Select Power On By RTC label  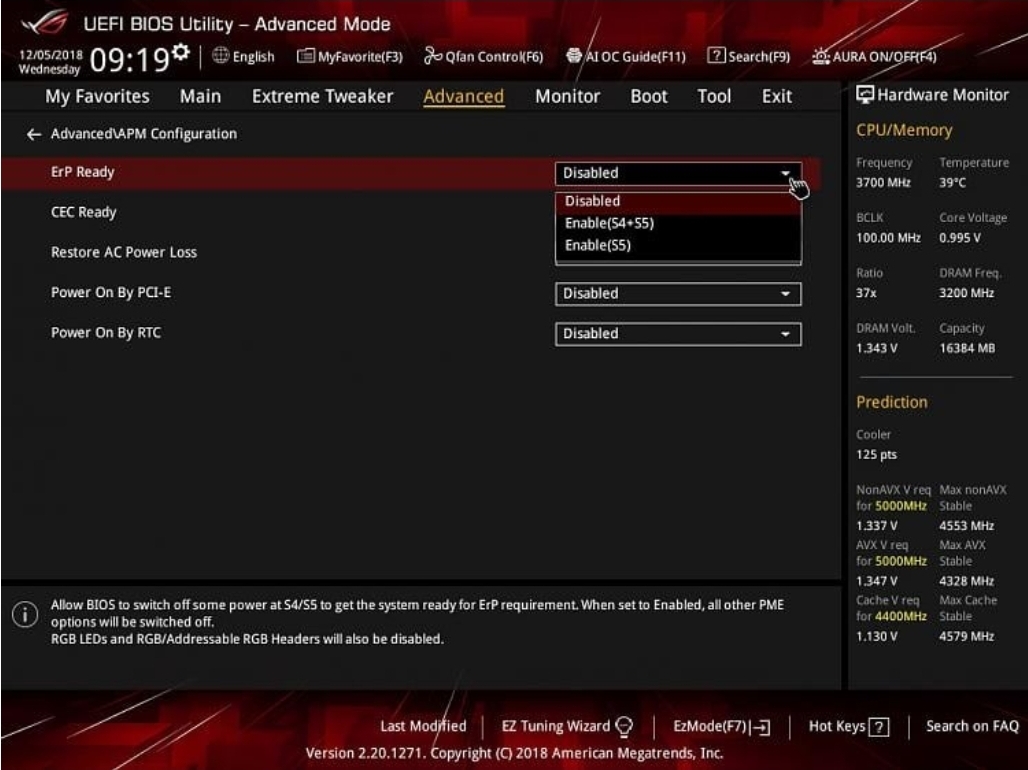click(106, 333)
